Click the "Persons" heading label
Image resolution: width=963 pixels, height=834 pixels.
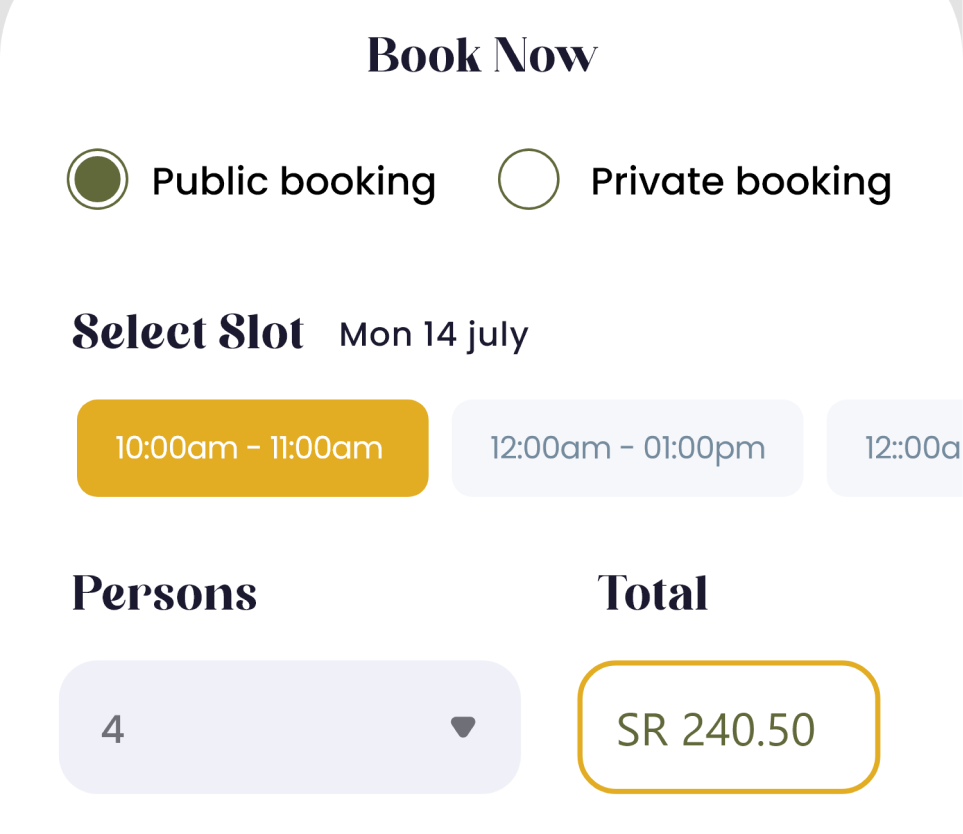(165, 594)
